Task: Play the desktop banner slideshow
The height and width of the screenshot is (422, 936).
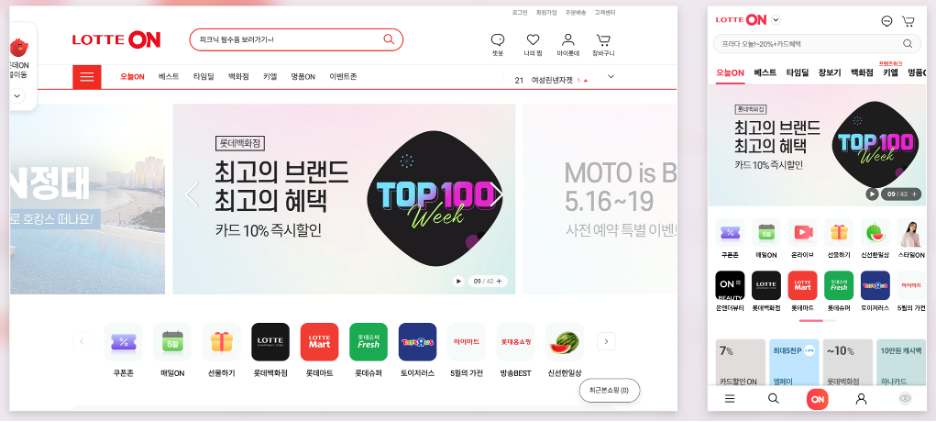Action: (458, 281)
